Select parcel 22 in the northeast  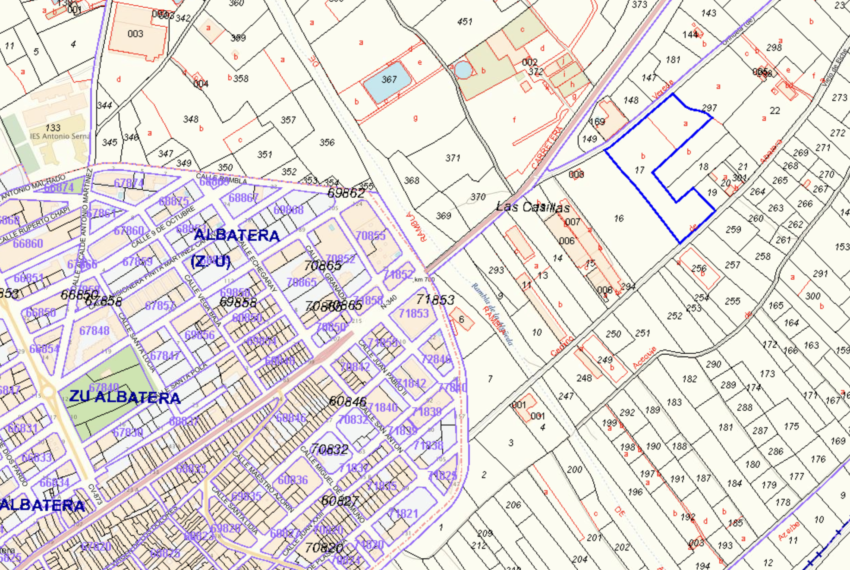[x=775, y=110]
